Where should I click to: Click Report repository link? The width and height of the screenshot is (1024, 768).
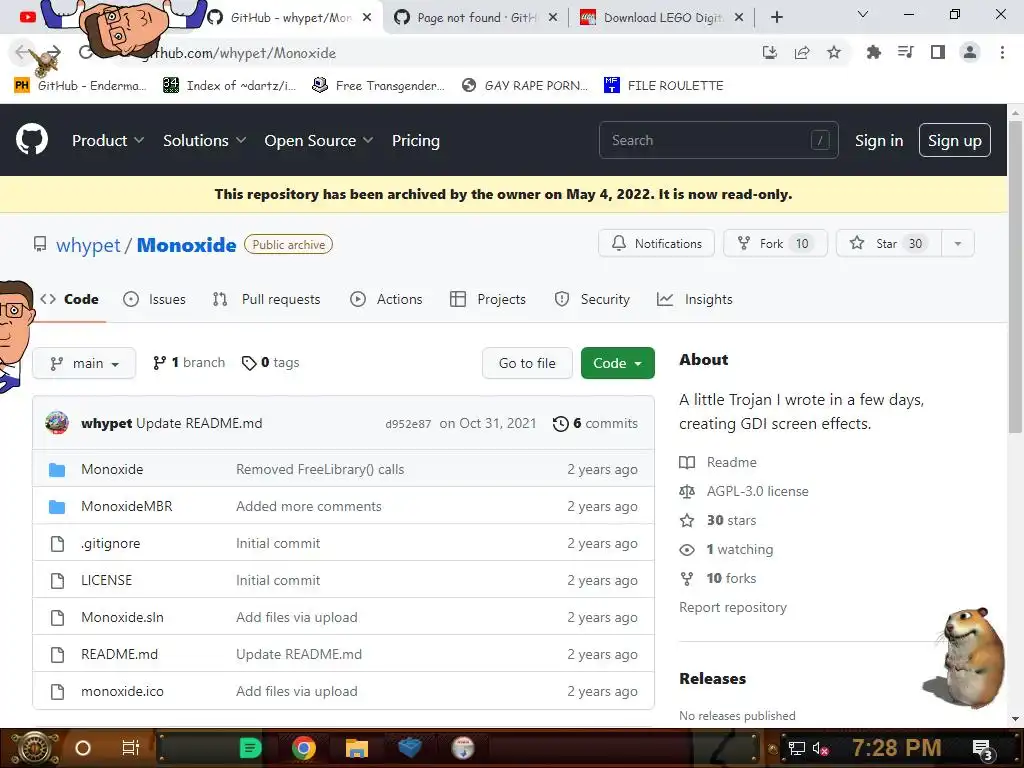tap(733, 607)
